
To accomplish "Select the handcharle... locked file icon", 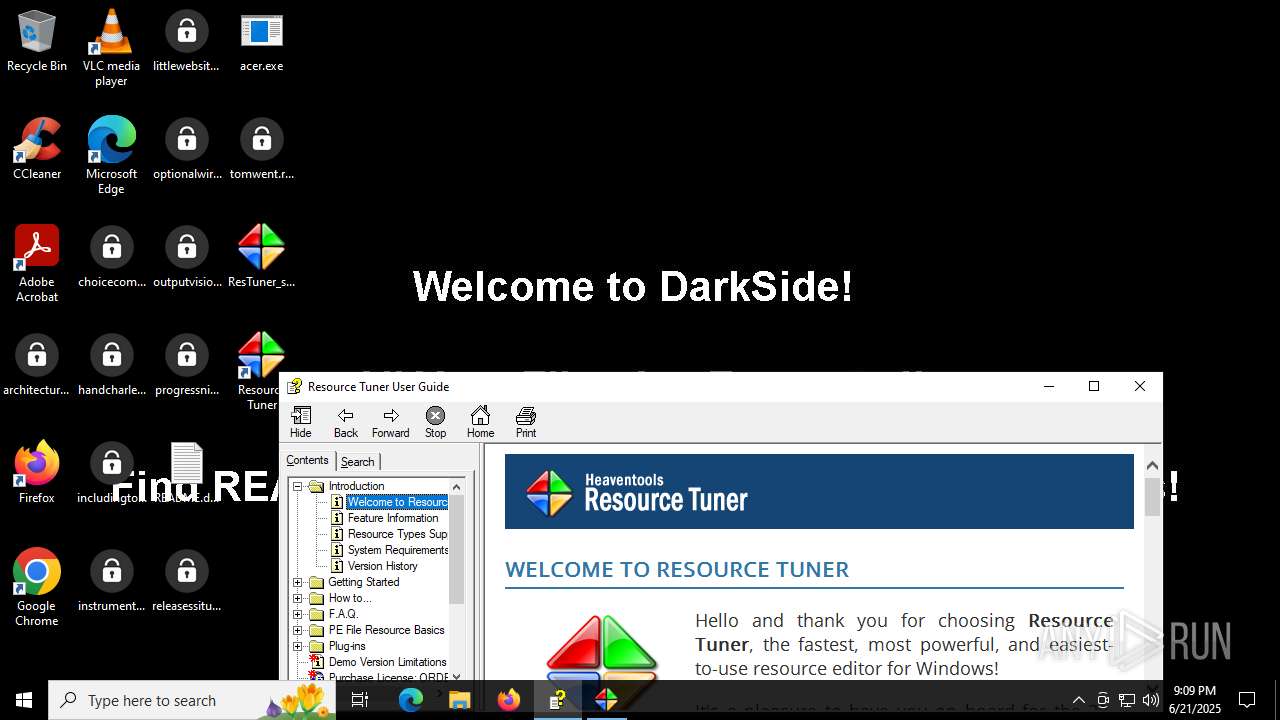I will pos(111,365).
